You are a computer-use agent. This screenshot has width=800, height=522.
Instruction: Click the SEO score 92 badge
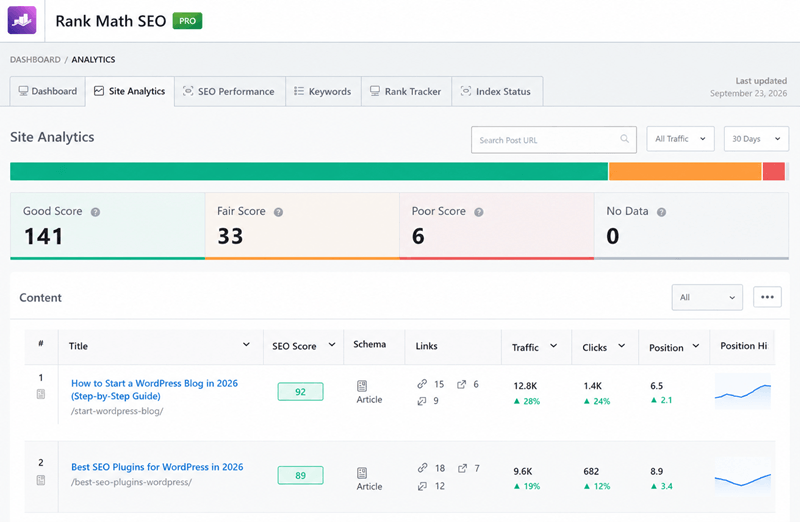(x=301, y=392)
